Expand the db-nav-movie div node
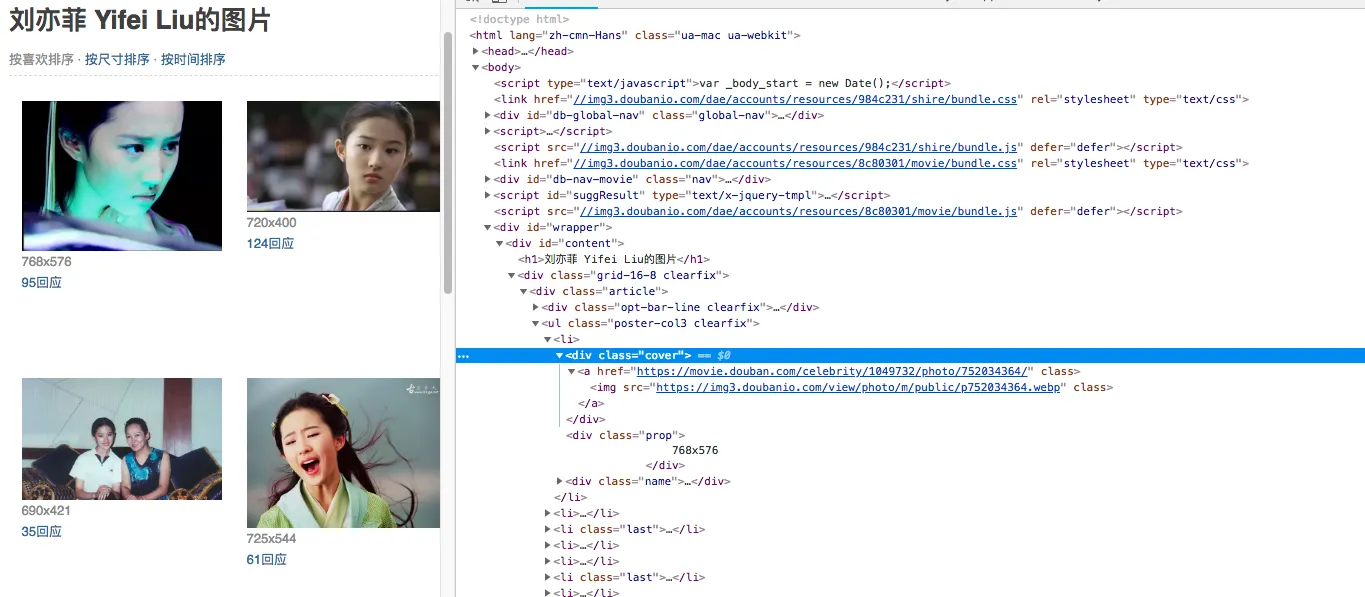 tap(488, 179)
